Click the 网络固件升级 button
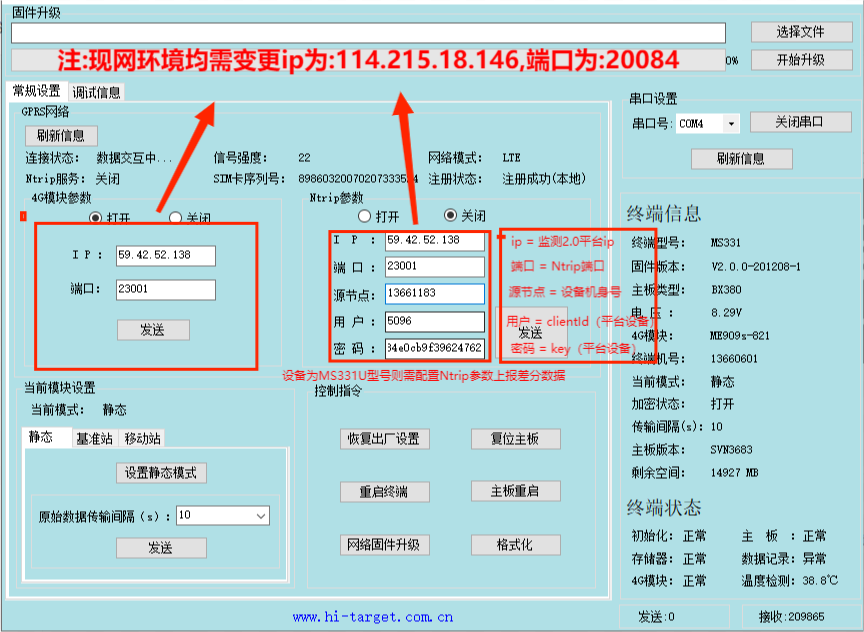This screenshot has height=632, width=864. coord(382,545)
